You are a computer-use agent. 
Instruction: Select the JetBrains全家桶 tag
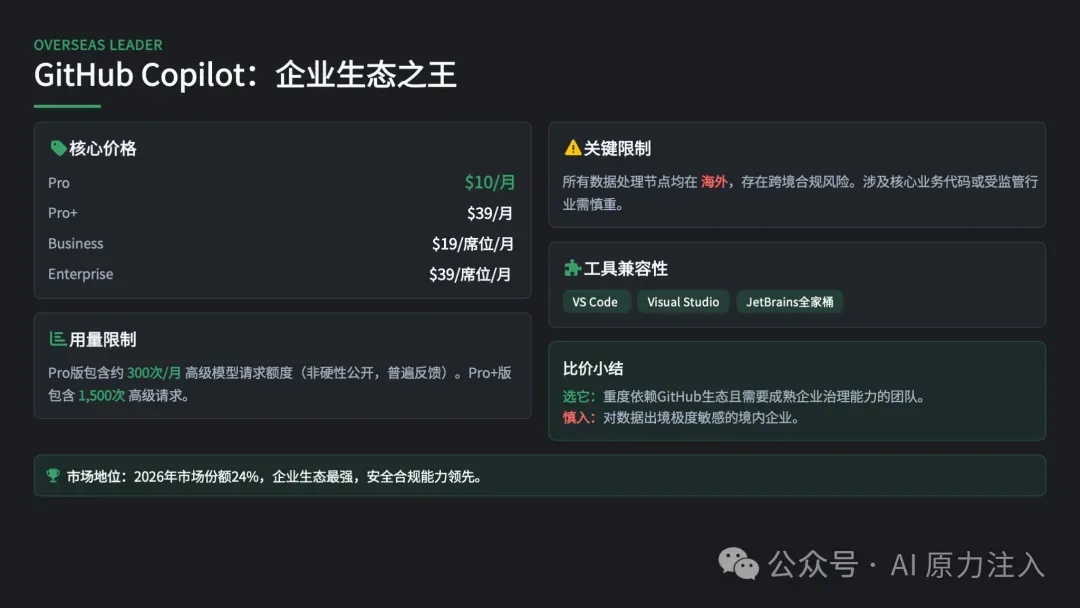point(789,302)
